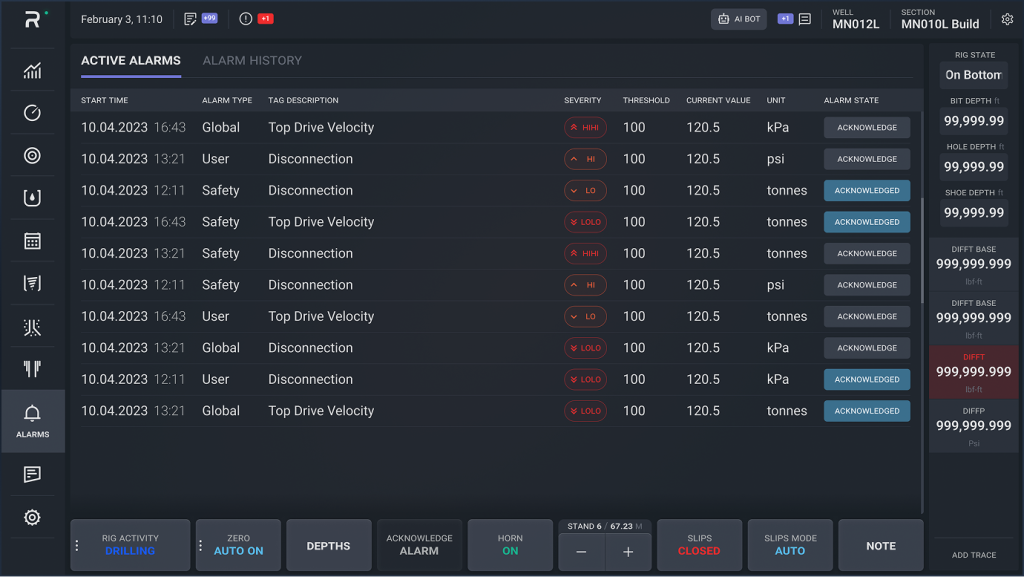Open the calendar grid sidebar icon
Image resolution: width=1024 pixels, height=577 pixels.
pyautogui.click(x=32, y=241)
